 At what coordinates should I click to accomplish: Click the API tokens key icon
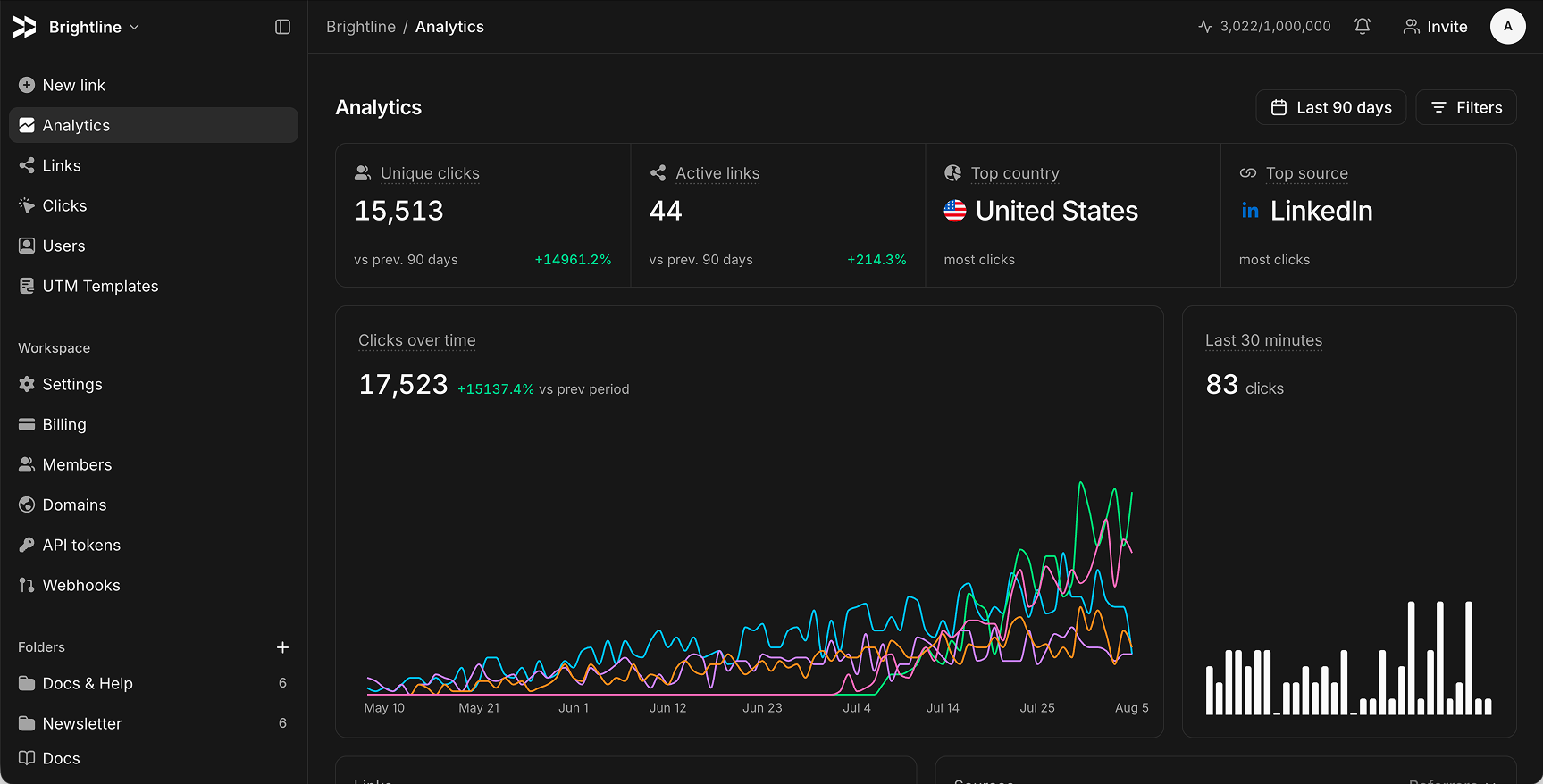point(27,545)
